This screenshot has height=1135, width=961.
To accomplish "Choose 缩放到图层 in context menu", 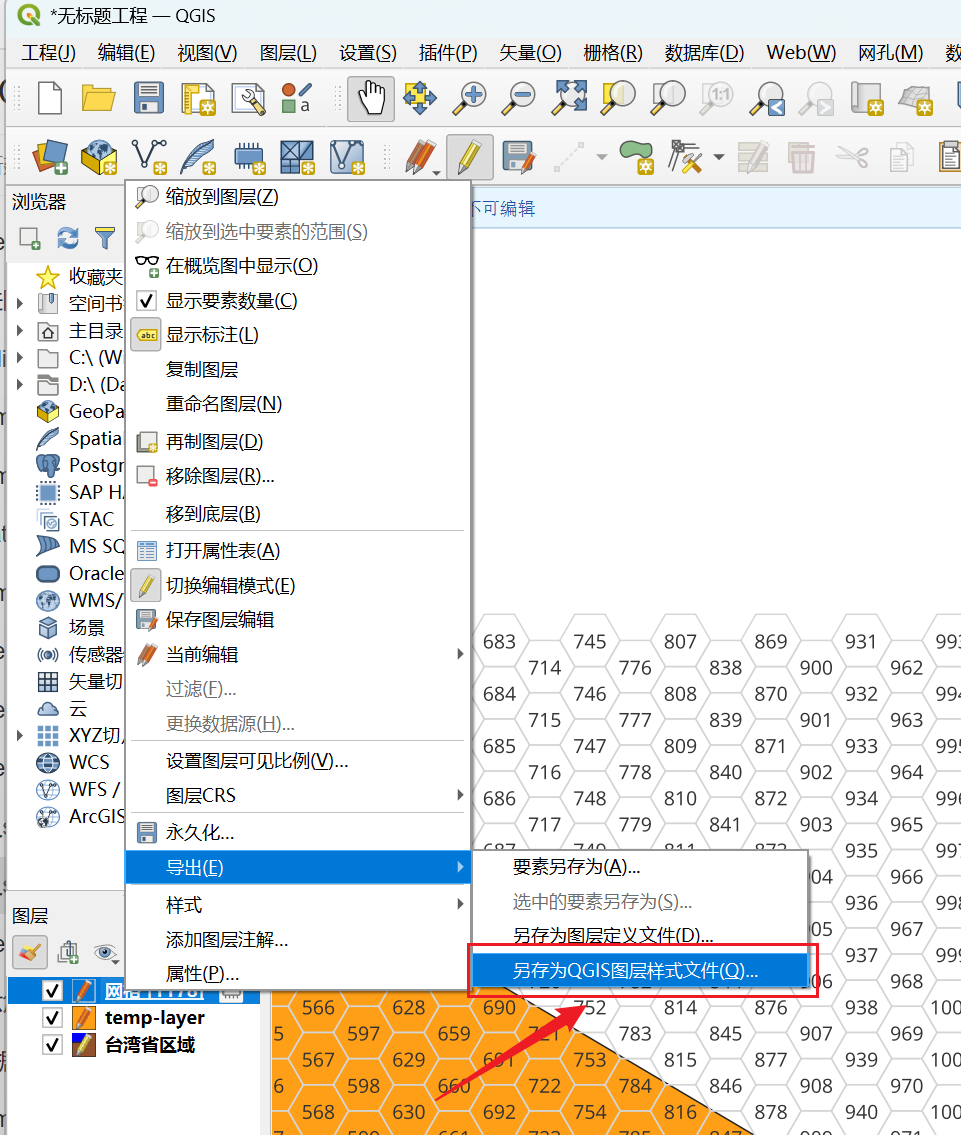I will [298, 197].
